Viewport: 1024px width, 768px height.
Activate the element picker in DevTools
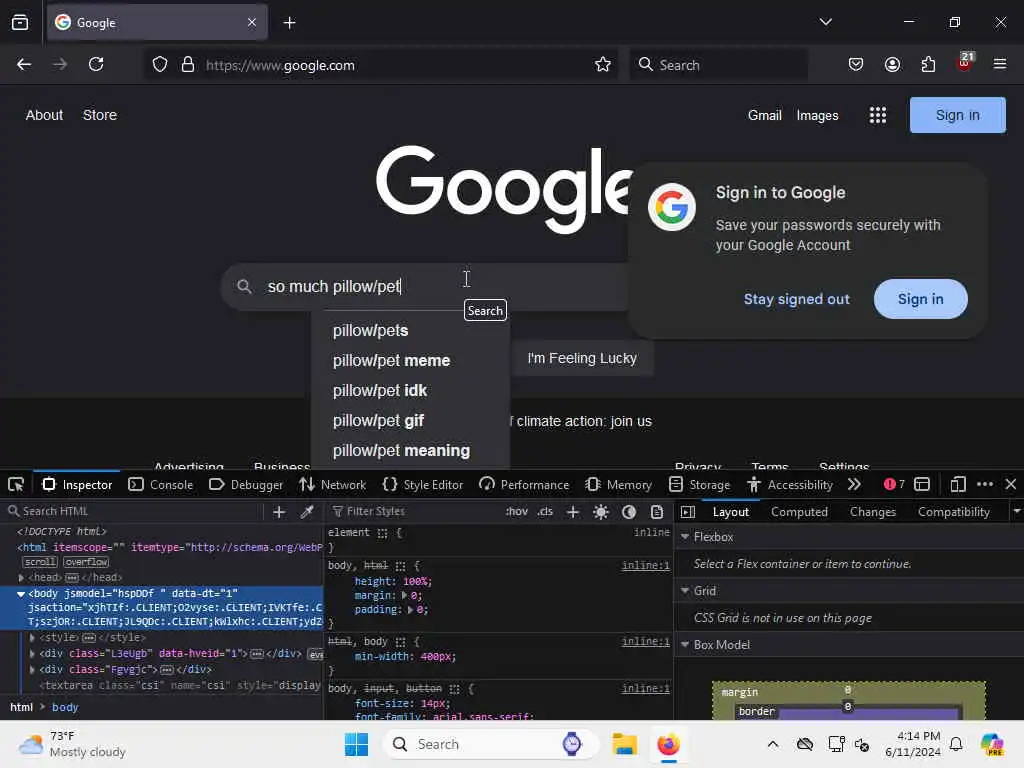tap(16, 485)
